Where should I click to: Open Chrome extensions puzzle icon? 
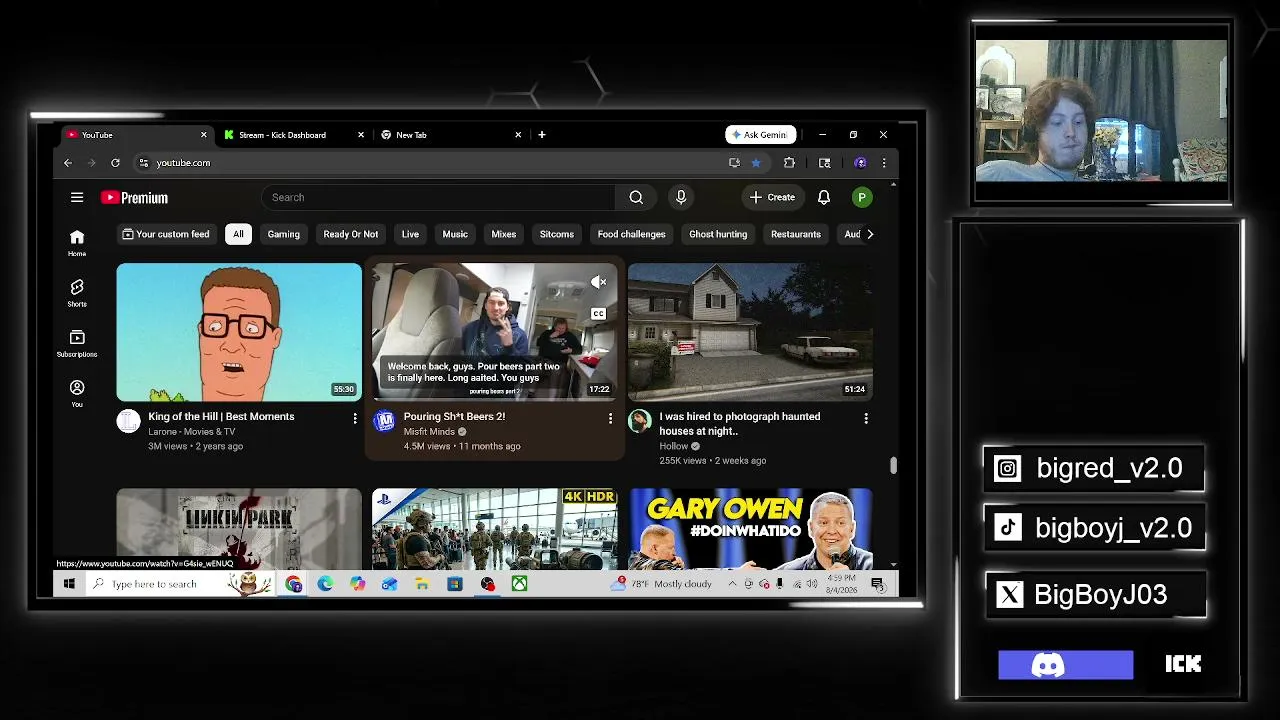click(789, 163)
